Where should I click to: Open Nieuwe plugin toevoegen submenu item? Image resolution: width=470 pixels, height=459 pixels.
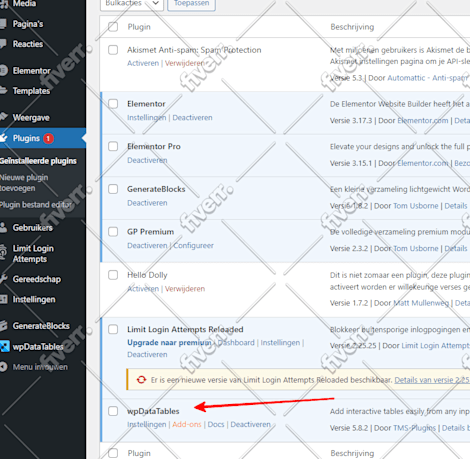click(24, 183)
